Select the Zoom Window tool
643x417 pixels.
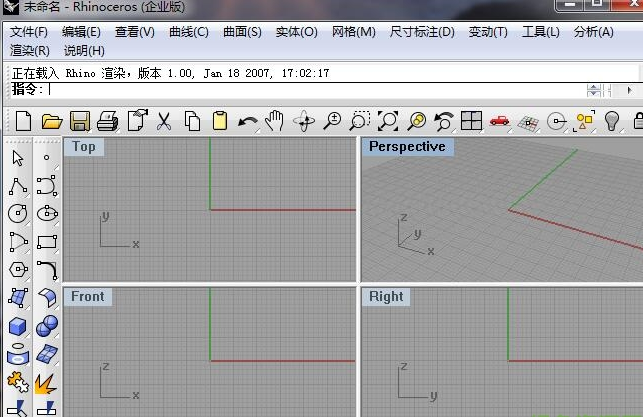[359, 121]
